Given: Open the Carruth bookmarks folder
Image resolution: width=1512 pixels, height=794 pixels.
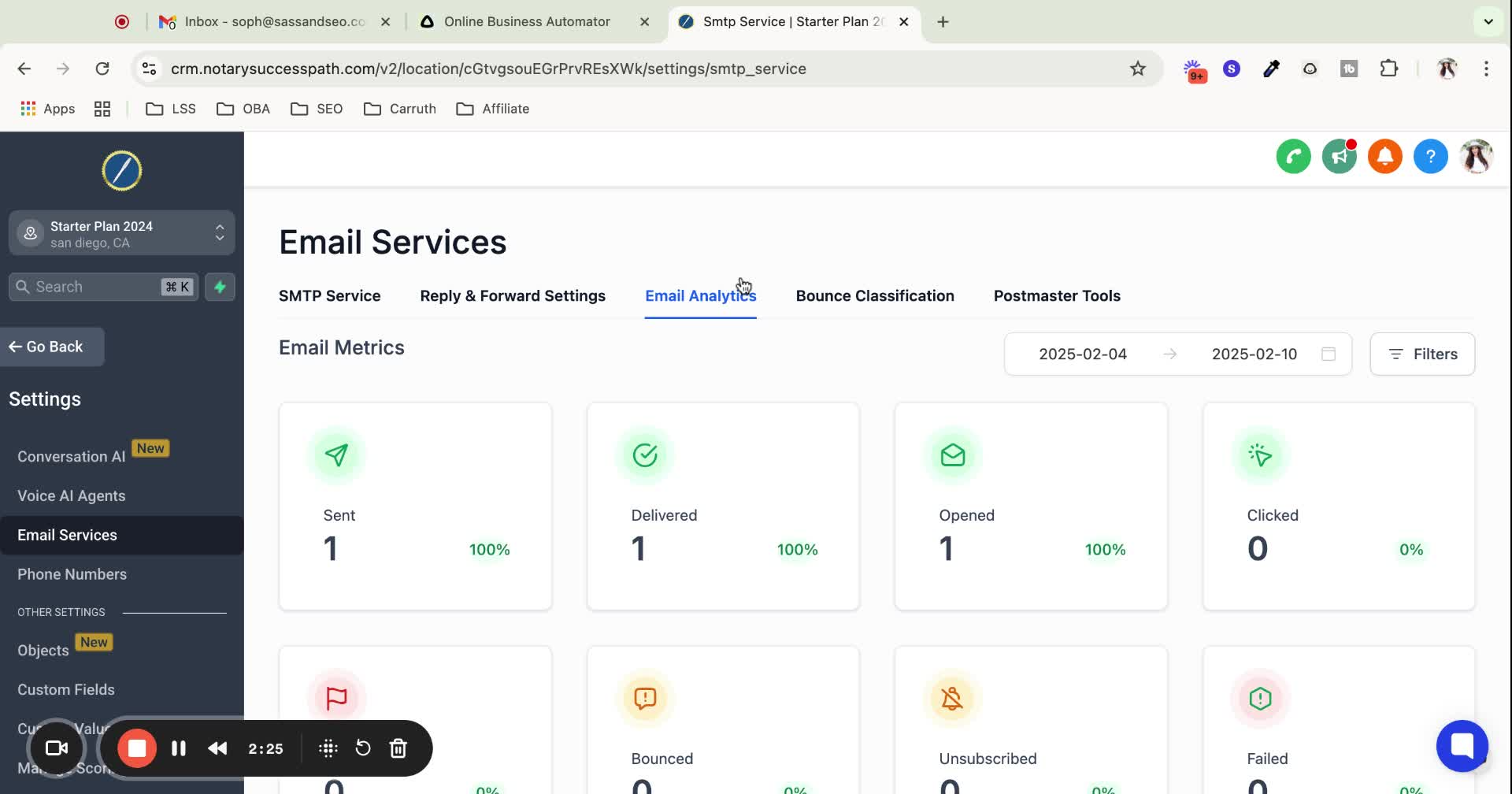Looking at the screenshot, I should tap(400, 109).
